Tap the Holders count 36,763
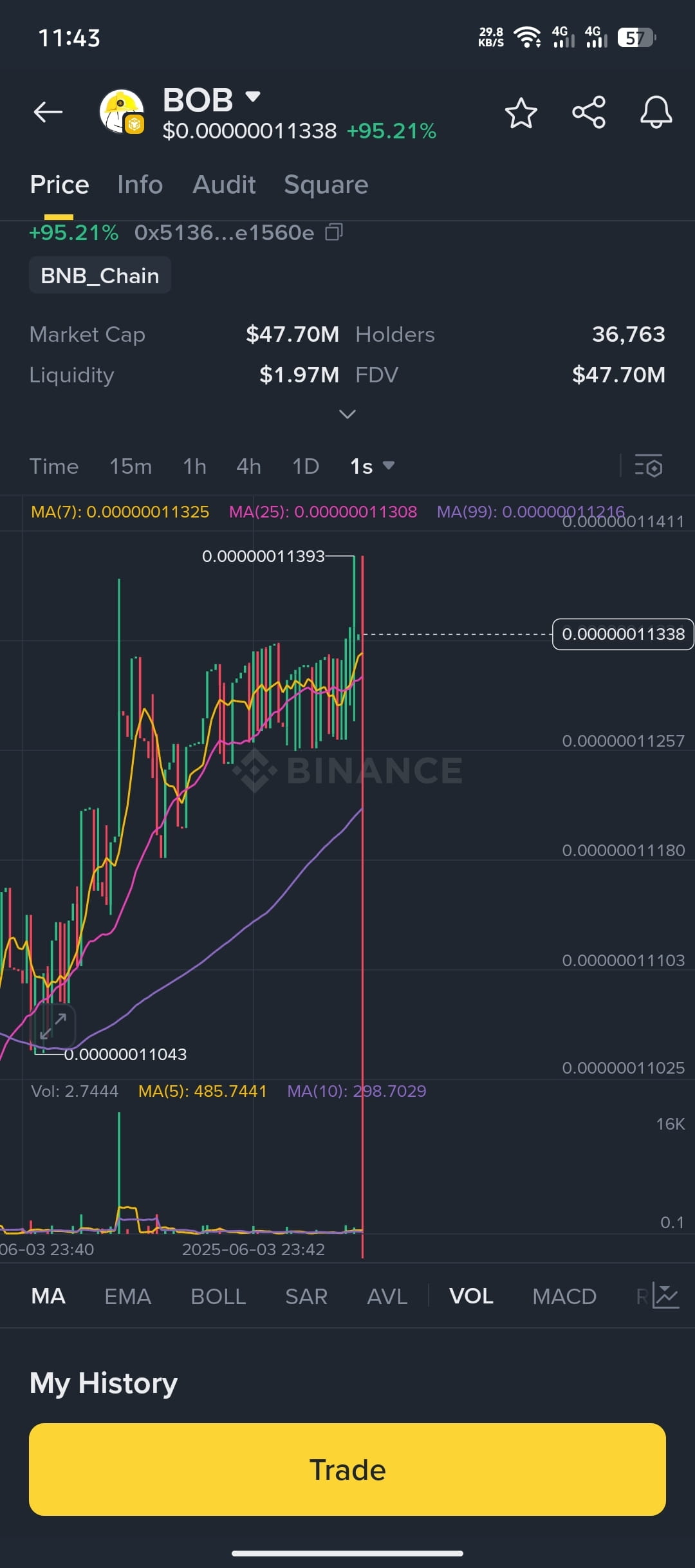Screen dimensions: 695x1568 [629, 334]
